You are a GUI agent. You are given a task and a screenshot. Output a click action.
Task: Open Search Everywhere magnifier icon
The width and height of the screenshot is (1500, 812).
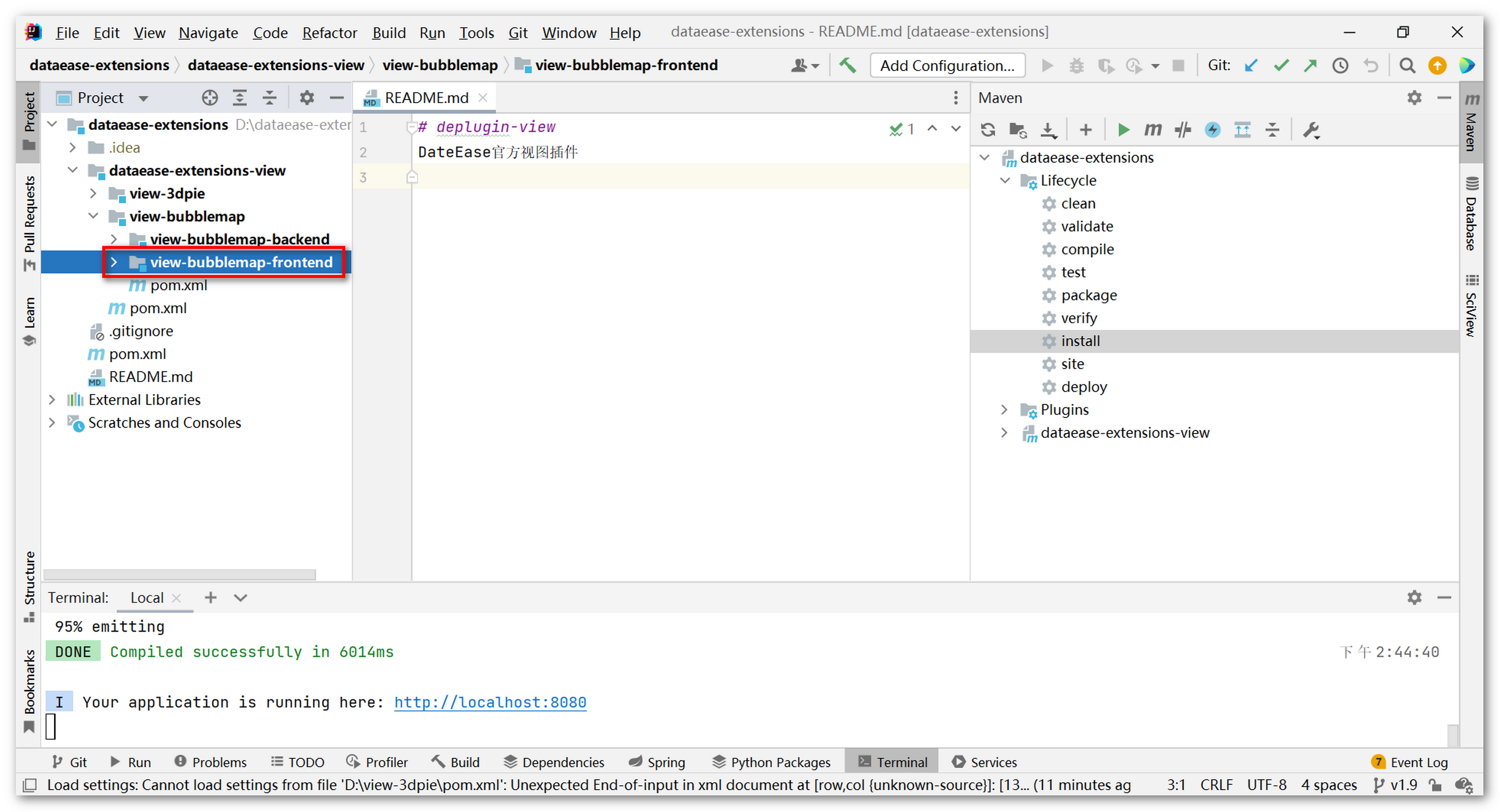click(x=1407, y=65)
